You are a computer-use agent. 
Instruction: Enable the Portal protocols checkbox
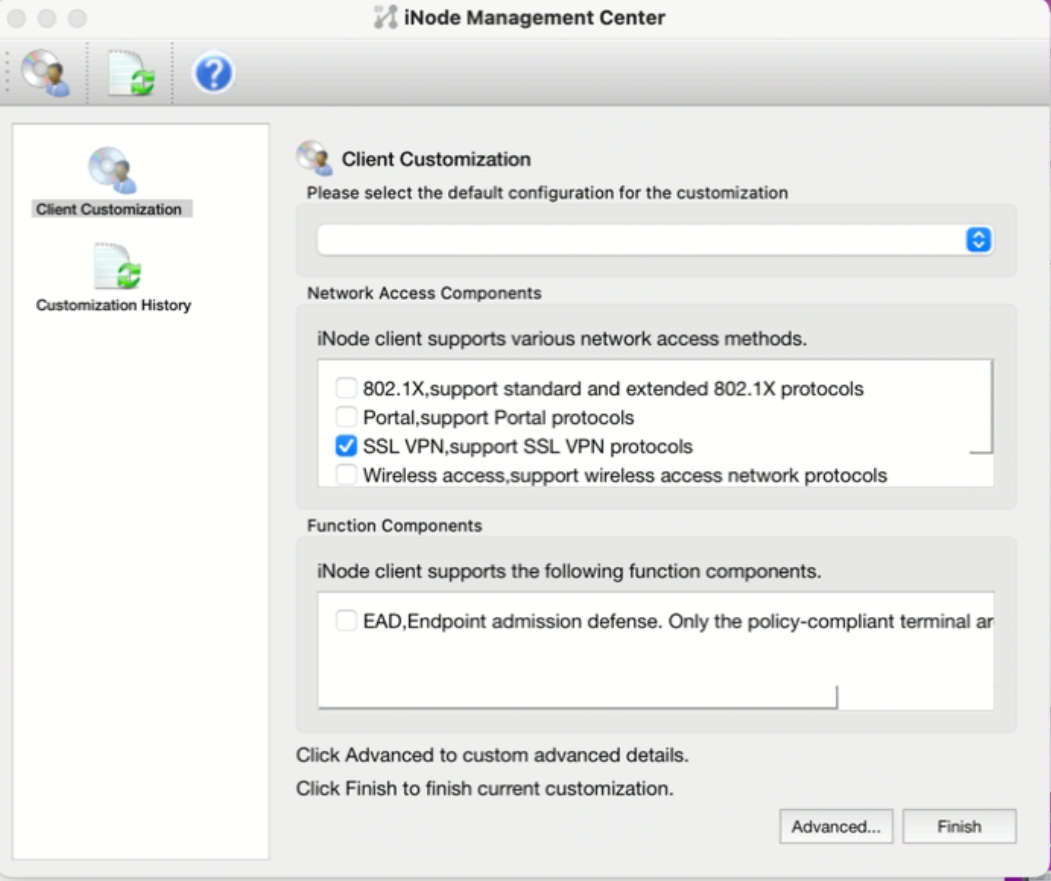point(346,416)
